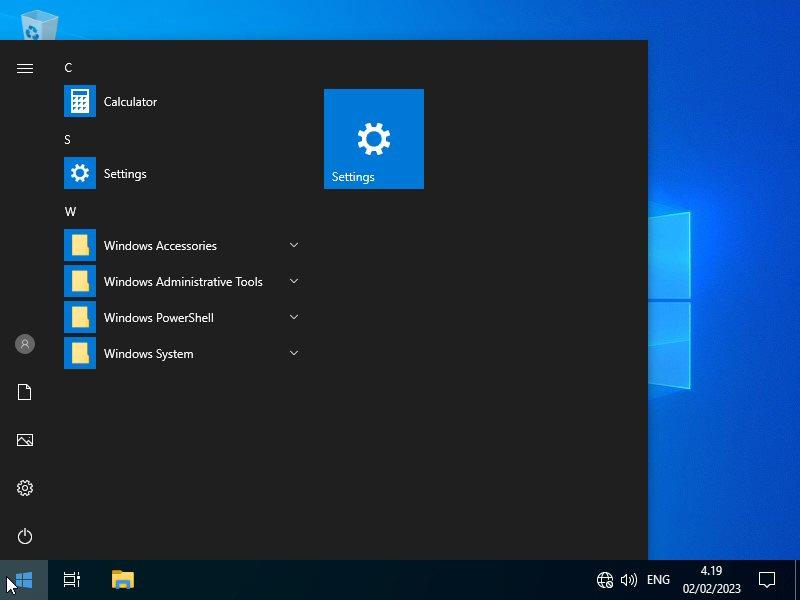This screenshot has width=800, height=600.
Task: Click the Show desktop strip
Action: click(x=797, y=580)
